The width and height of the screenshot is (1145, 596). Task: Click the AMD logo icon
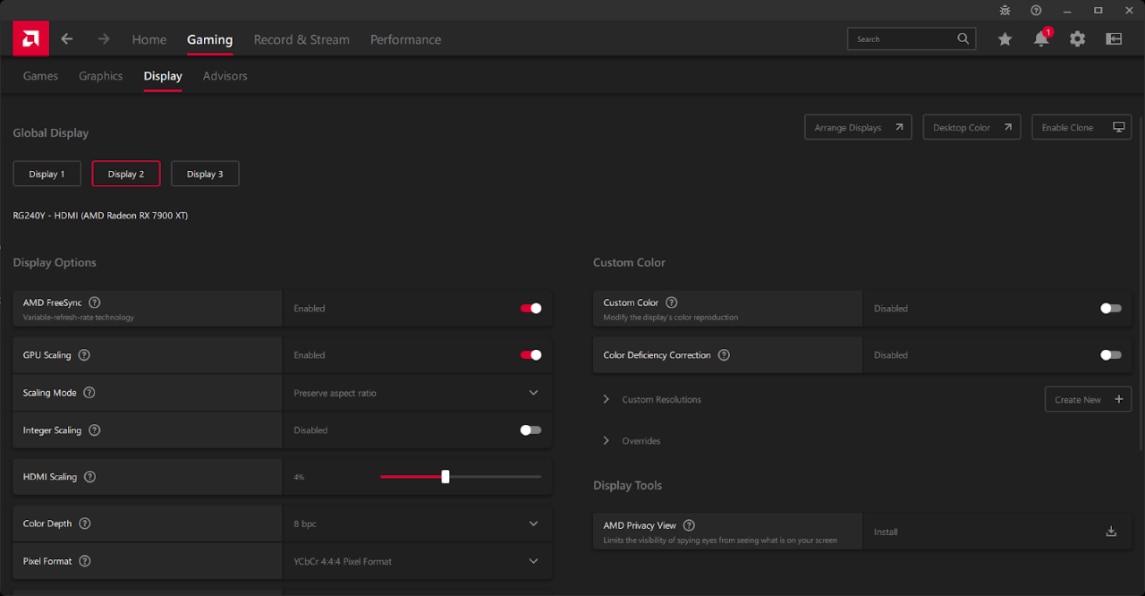pyautogui.click(x=30, y=39)
